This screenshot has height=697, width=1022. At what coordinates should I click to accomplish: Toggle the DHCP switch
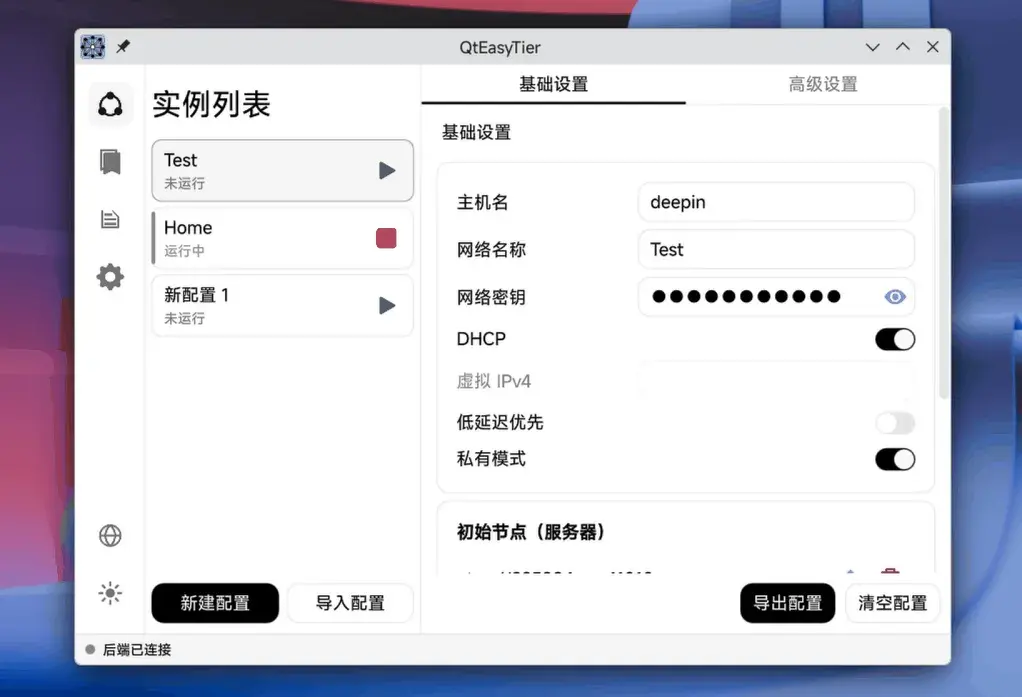(x=895, y=339)
